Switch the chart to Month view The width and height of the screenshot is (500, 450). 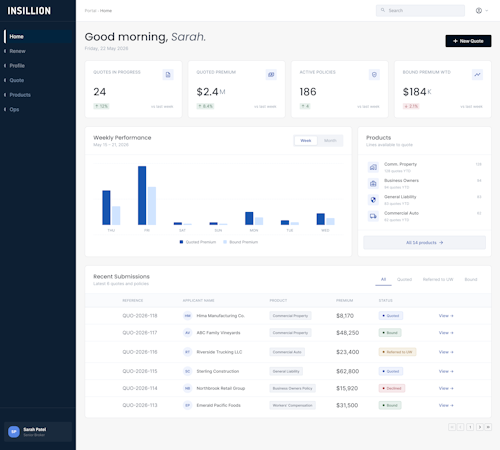(330, 141)
